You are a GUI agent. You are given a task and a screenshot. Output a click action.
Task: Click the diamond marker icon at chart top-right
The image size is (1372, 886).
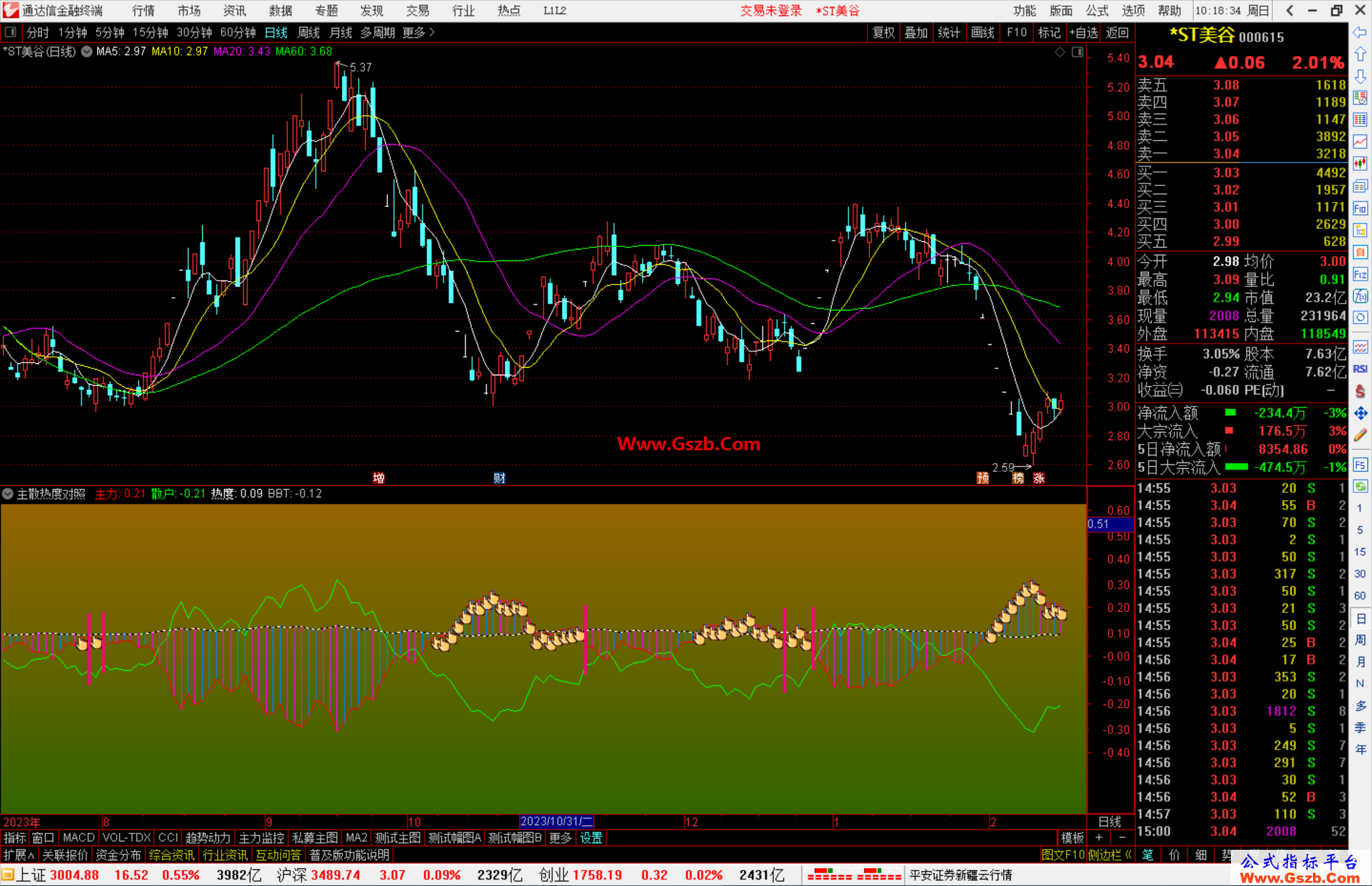pyautogui.click(x=1060, y=52)
